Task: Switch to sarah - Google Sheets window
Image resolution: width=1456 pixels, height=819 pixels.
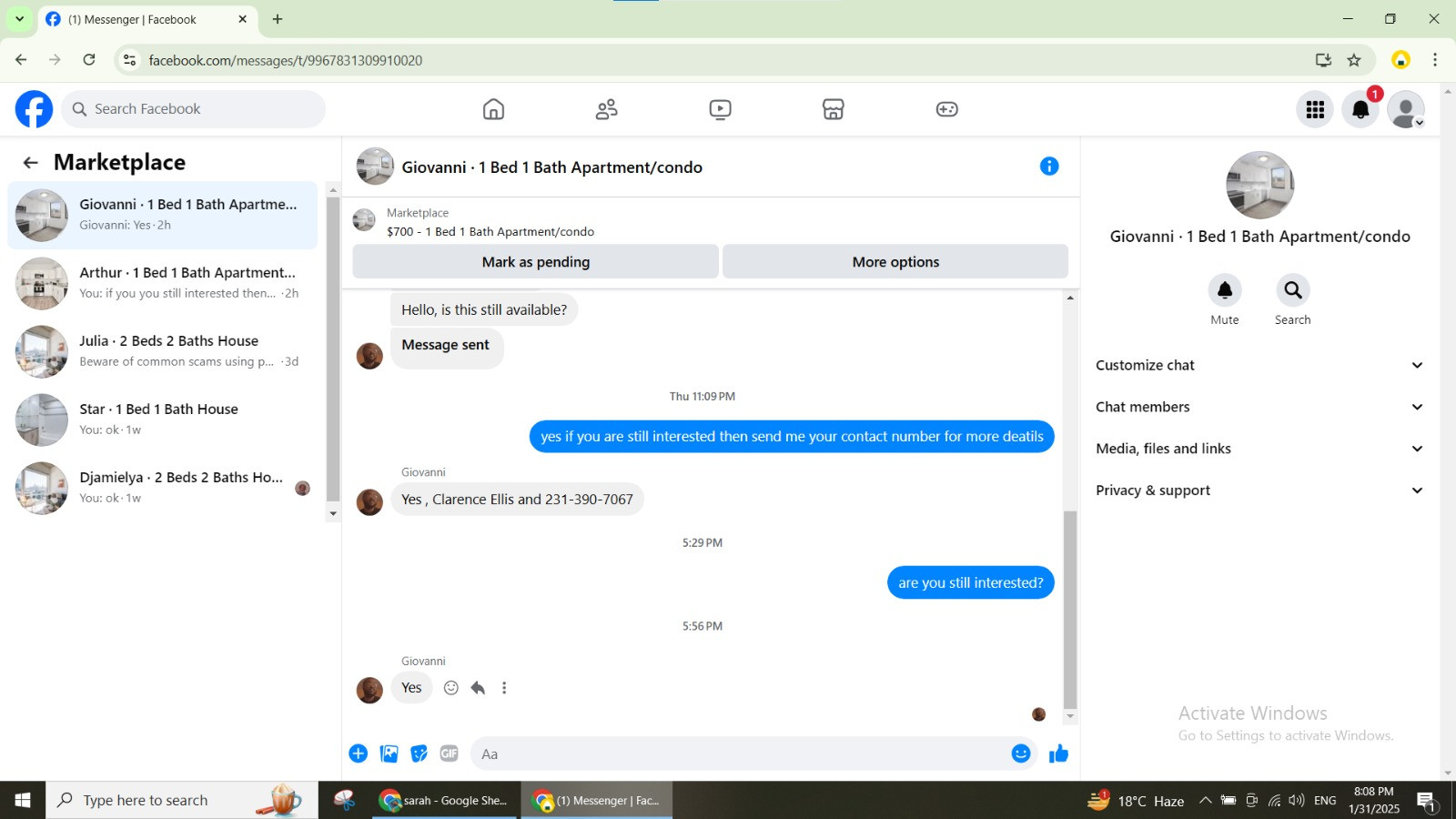Action: (446, 800)
